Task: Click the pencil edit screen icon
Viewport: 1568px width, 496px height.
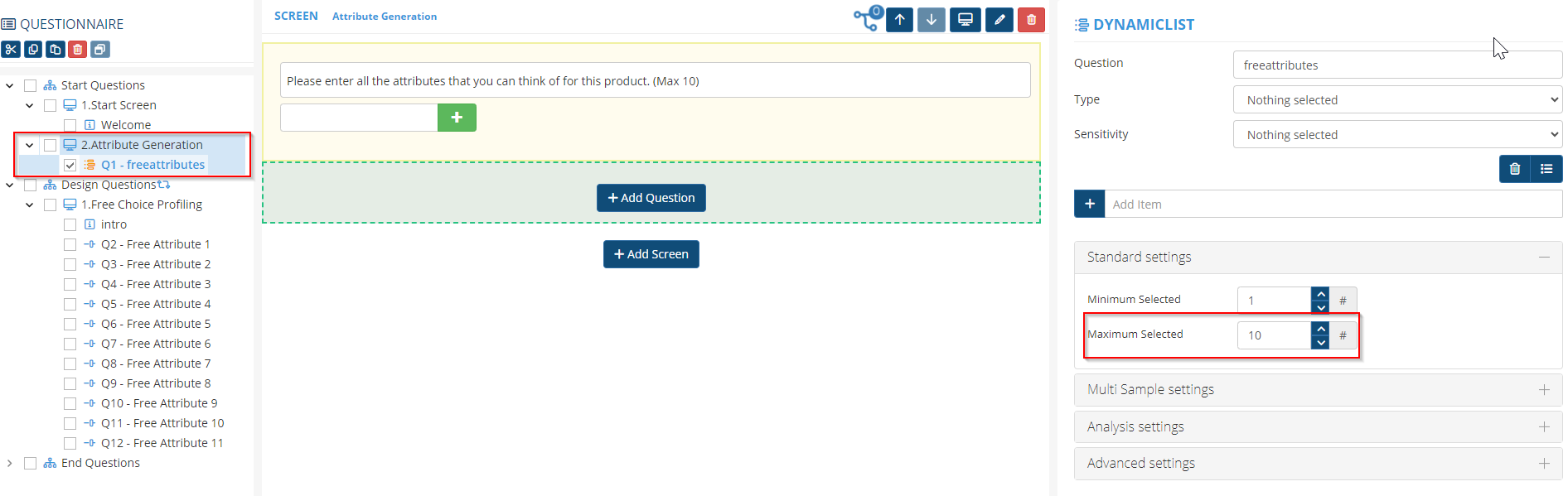Action: (x=999, y=20)
